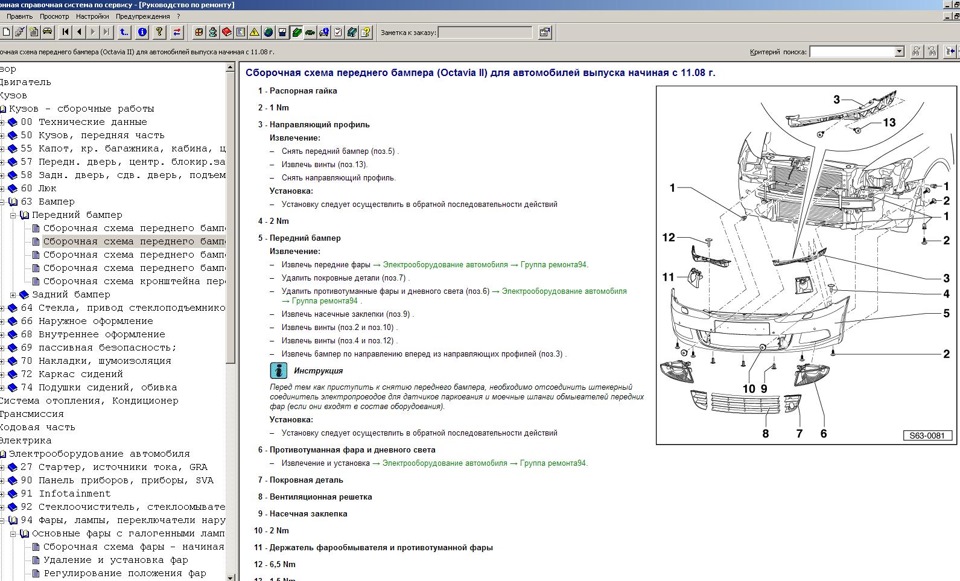Click the tree scrollbar up arrow
The width and height of the screenshot is (960, 581).
[x=230, y=67]
